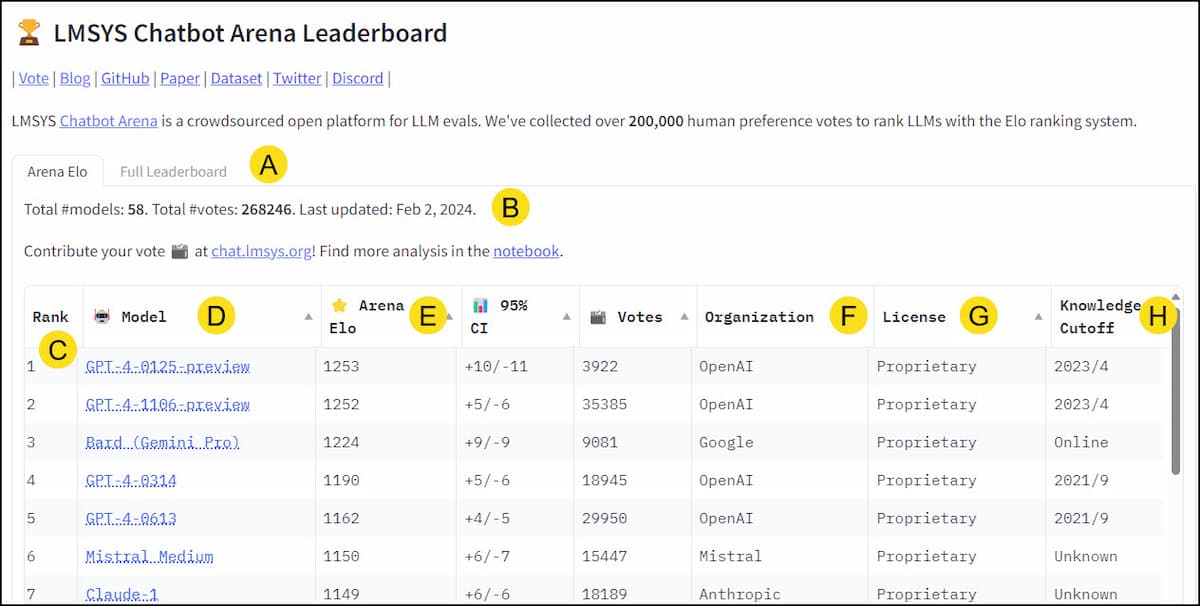Open the Paper link
Image resolution: width=1200 pixels, height=606 pixels.
pyautogui.click(x=180, y=78)
